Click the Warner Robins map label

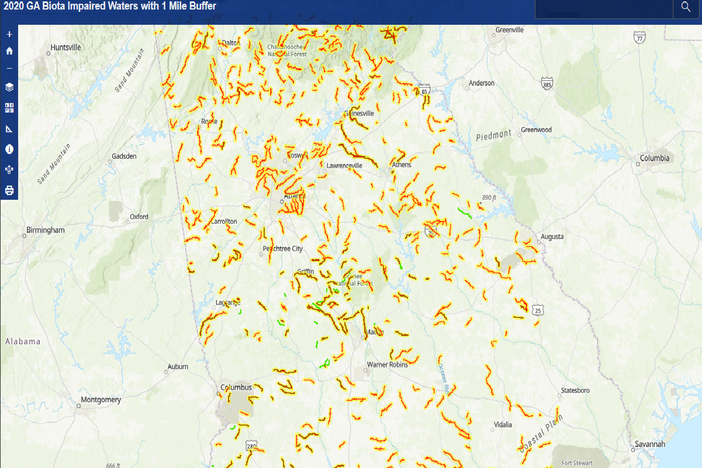coord(386,365)
